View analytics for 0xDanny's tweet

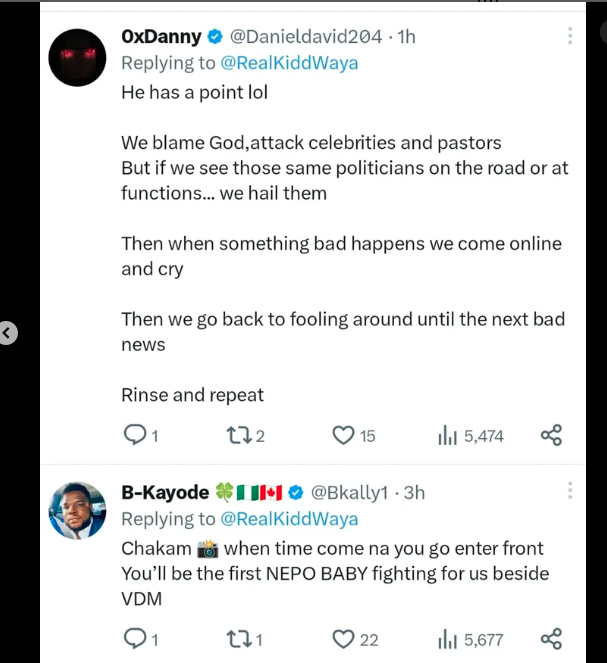(x=447, y=435)
